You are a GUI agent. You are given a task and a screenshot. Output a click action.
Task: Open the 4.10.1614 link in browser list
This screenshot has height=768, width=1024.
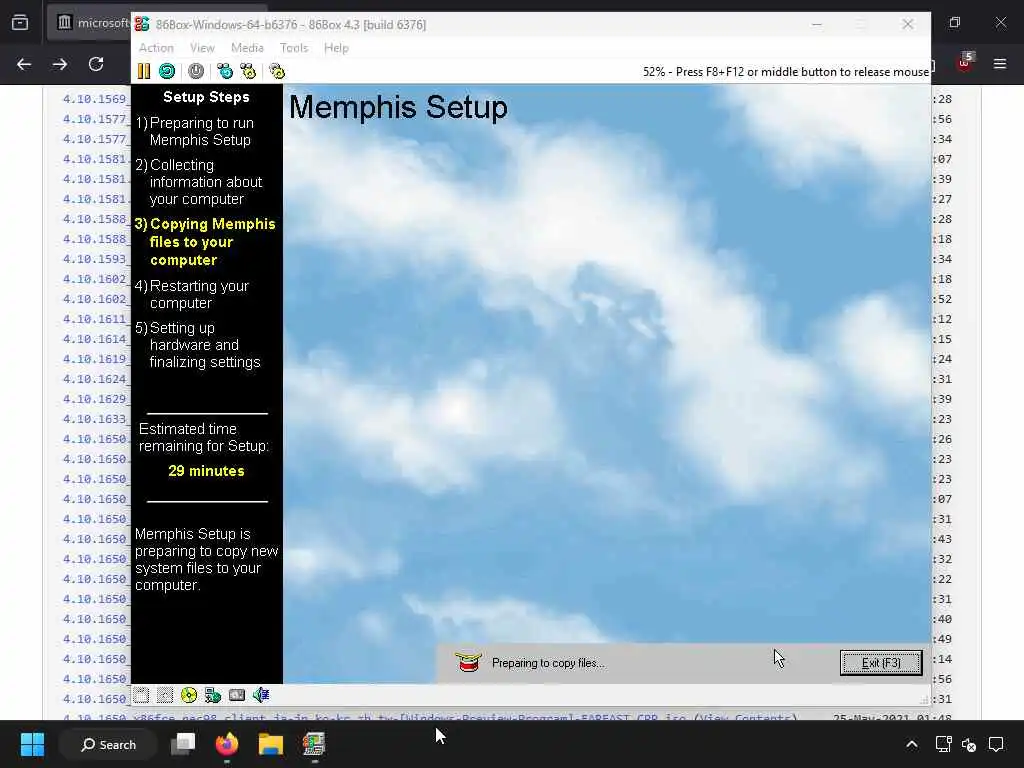click(x=95, y=339)
